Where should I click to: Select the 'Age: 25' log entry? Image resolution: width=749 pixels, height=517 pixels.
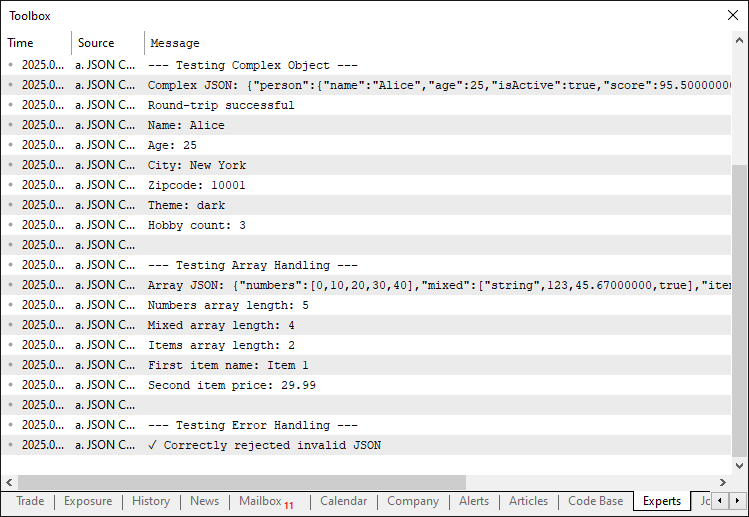366,145
